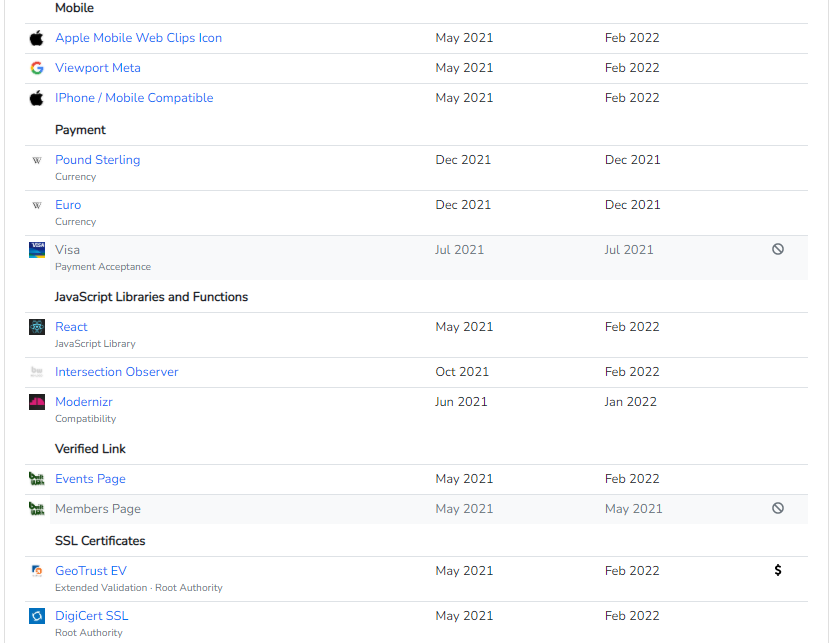Click the Mobile section heading
834x643 pixels.
tap(74, 8)
